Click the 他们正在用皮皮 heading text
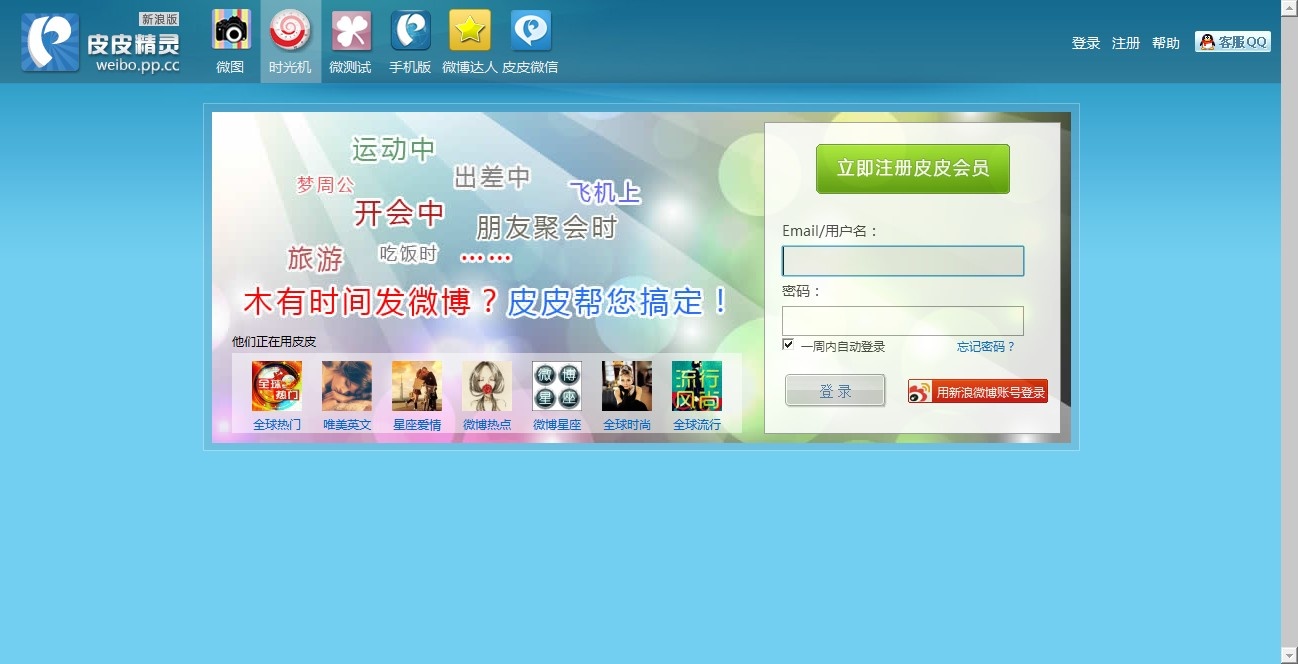 click(x=274, y=342)
